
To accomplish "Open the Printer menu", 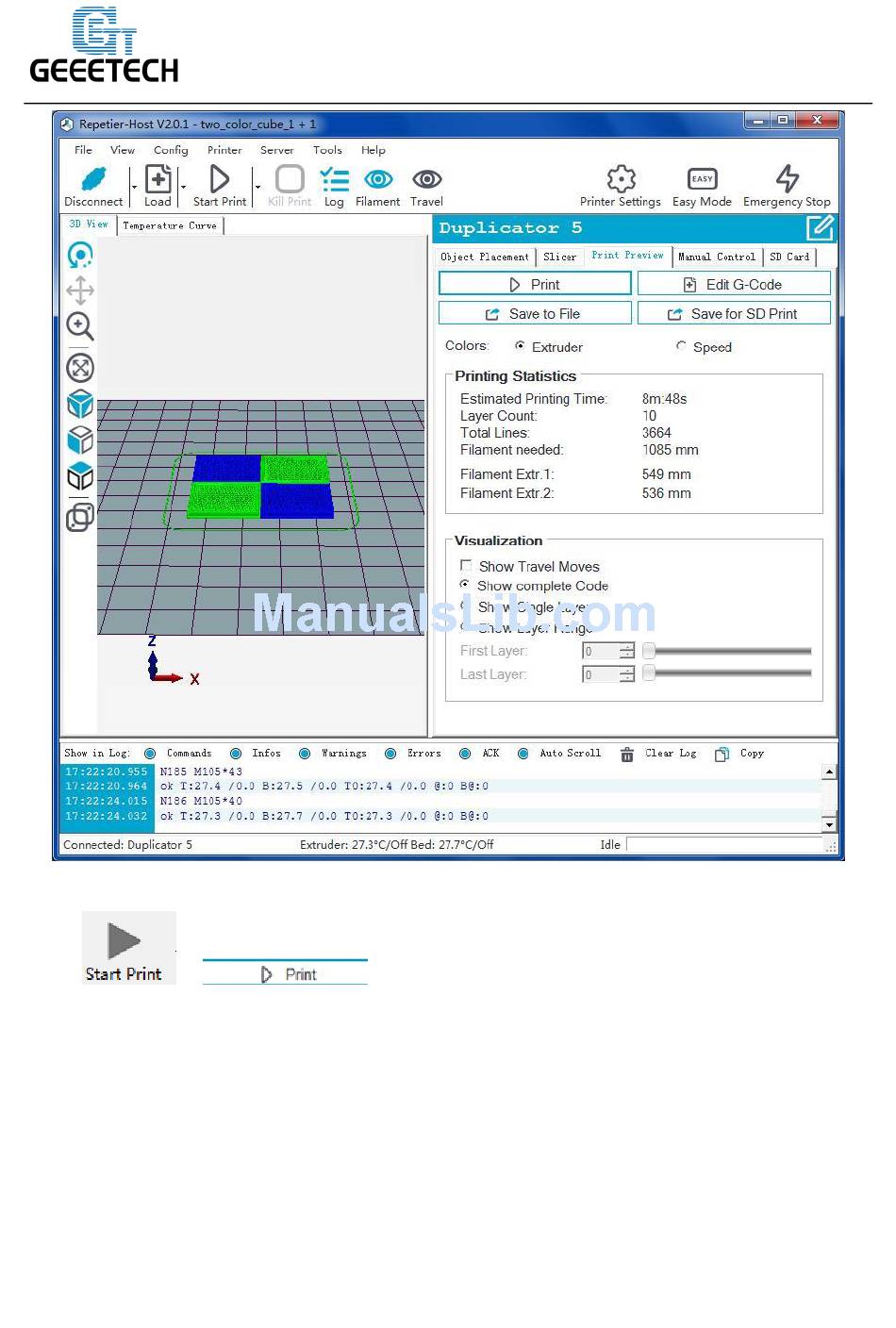I will click(224, 150).
